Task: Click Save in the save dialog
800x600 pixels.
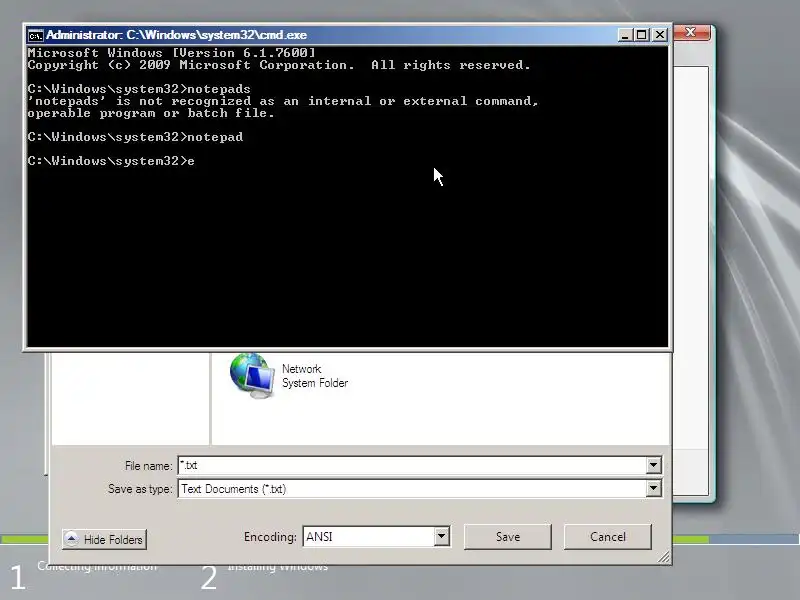Action: (x=508, y=537)
